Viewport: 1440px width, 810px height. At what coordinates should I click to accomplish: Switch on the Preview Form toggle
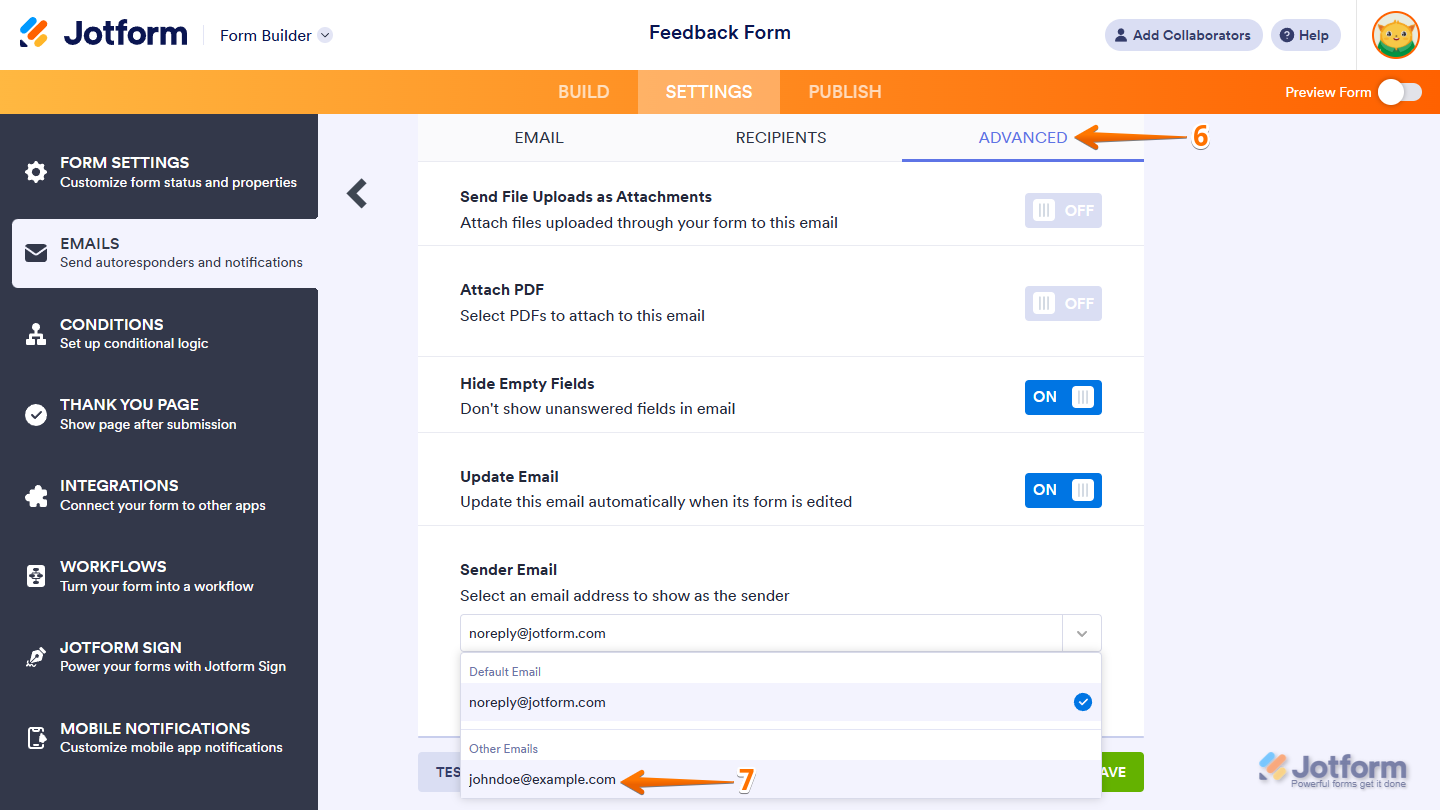[1399, 92]
